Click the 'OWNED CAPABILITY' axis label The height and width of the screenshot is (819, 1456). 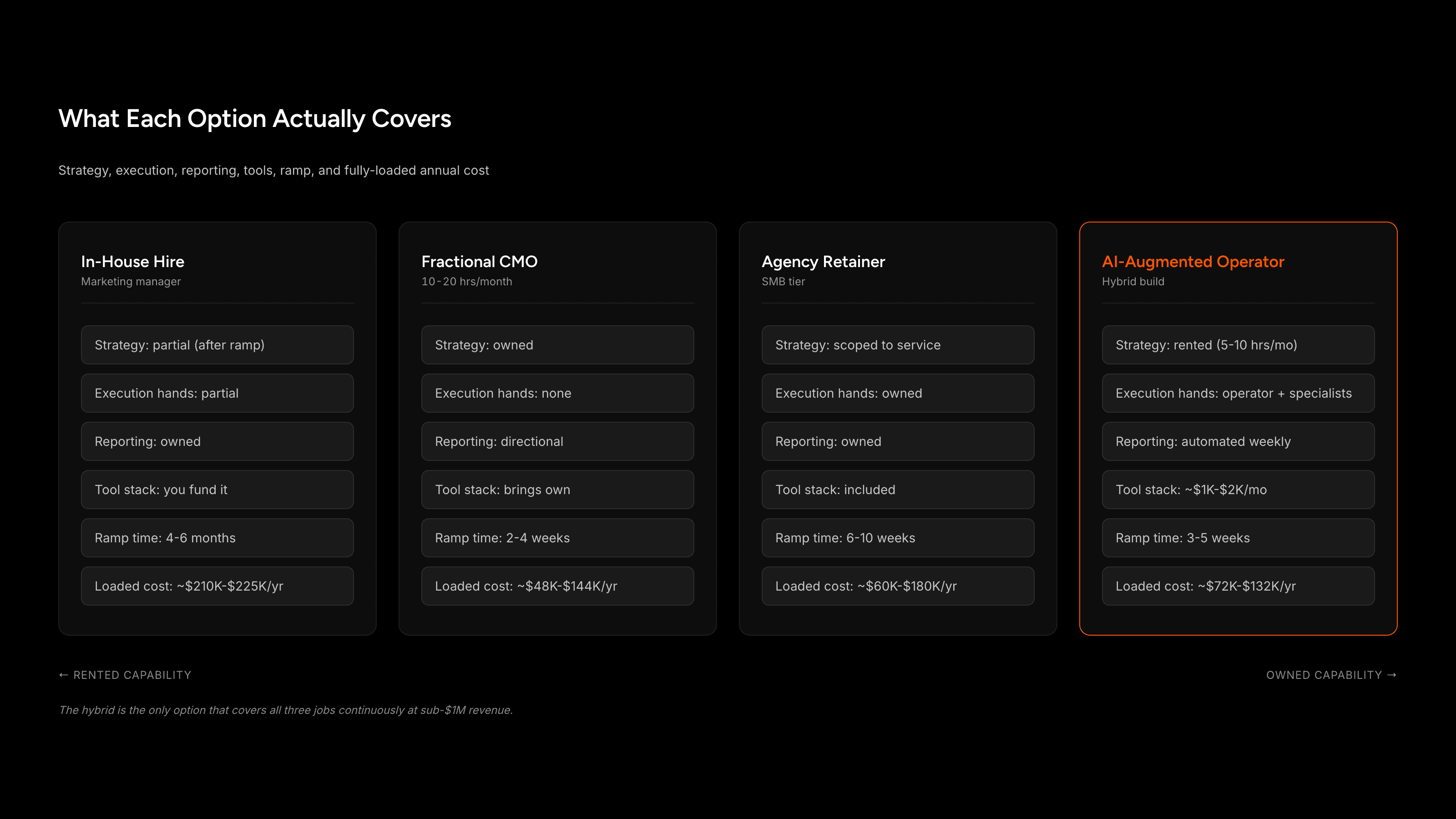click(x=1331, y=675)
